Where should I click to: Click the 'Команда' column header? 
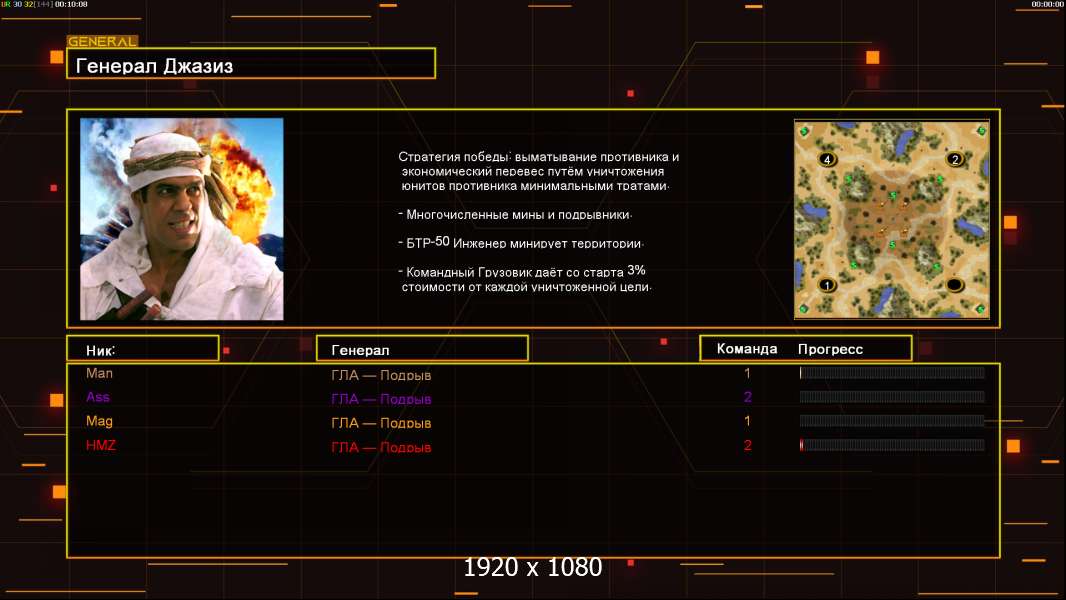click(746, 349)
